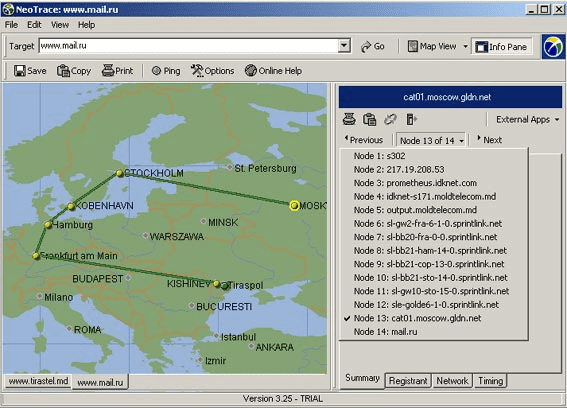Select Node 4: idknet-s171.moldtelecom.md
This screenshot has height=408, width=567.
pyautogui.click(x=434, y=196)
